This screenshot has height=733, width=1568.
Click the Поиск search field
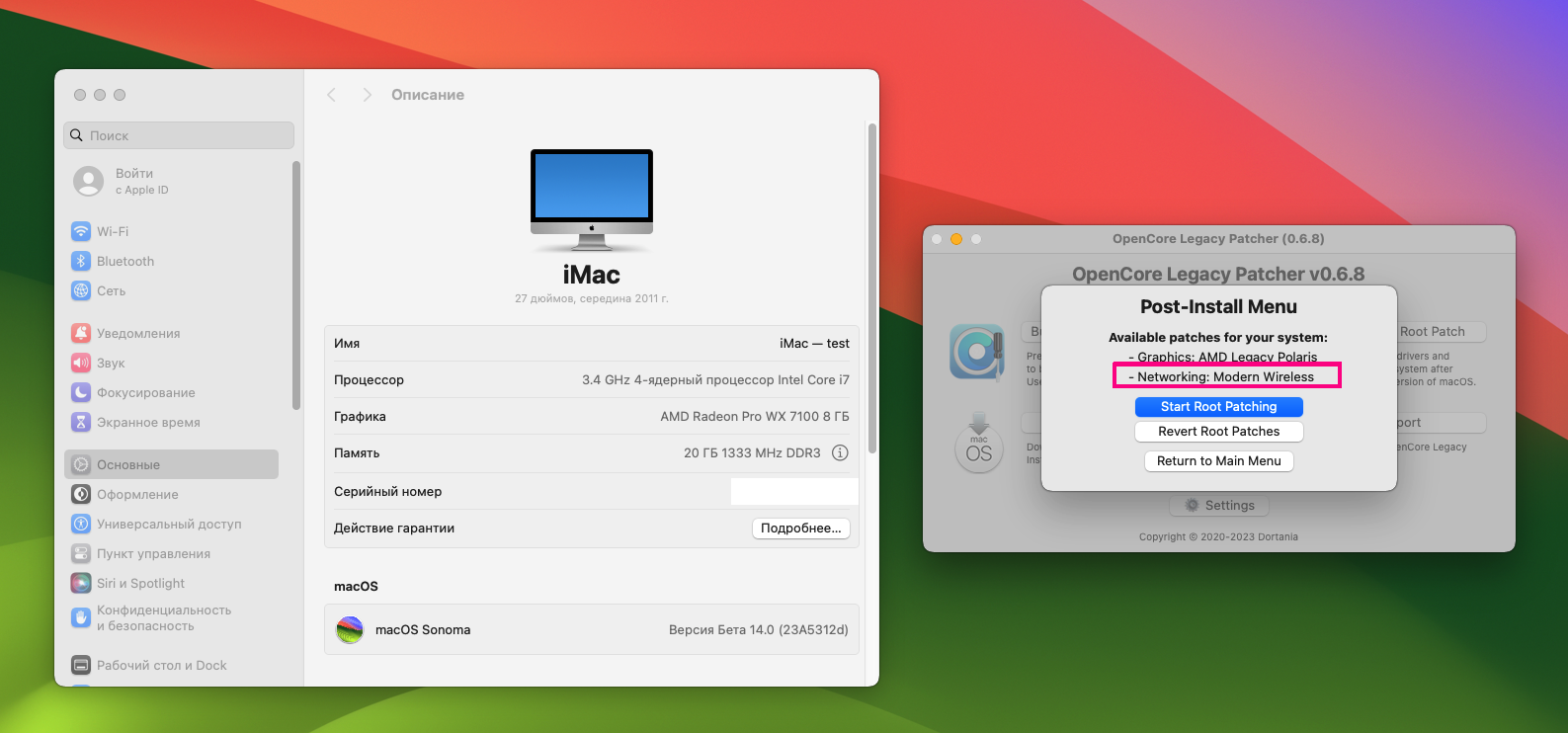[179, 135]
